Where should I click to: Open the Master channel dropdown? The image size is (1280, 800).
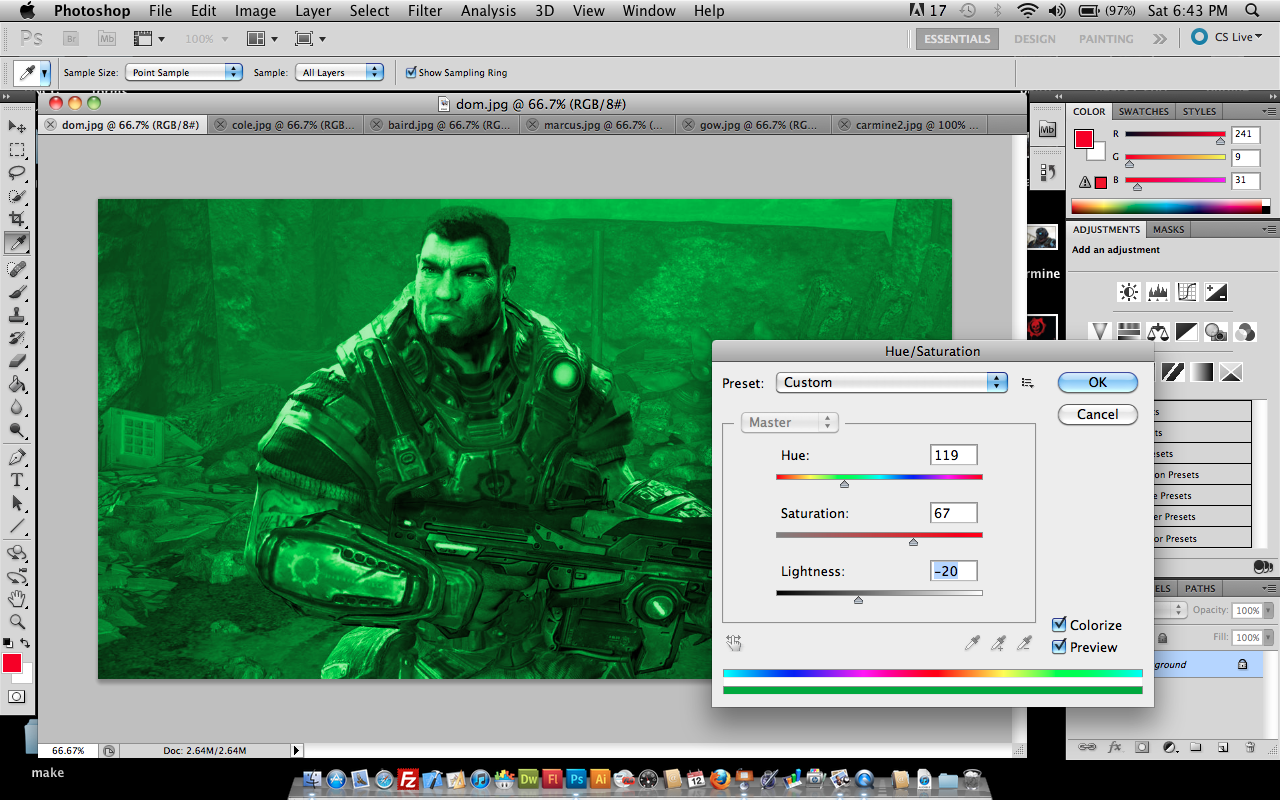pos(789,422)
